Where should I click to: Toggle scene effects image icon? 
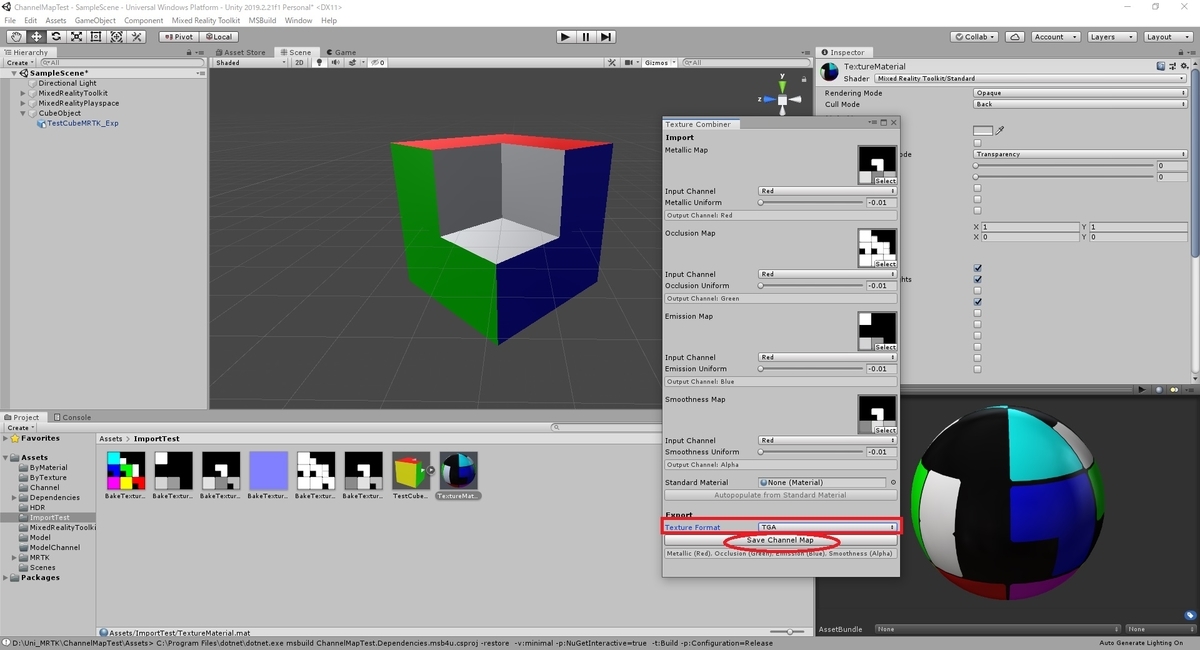pyautogui.click(x=350, y=63)
